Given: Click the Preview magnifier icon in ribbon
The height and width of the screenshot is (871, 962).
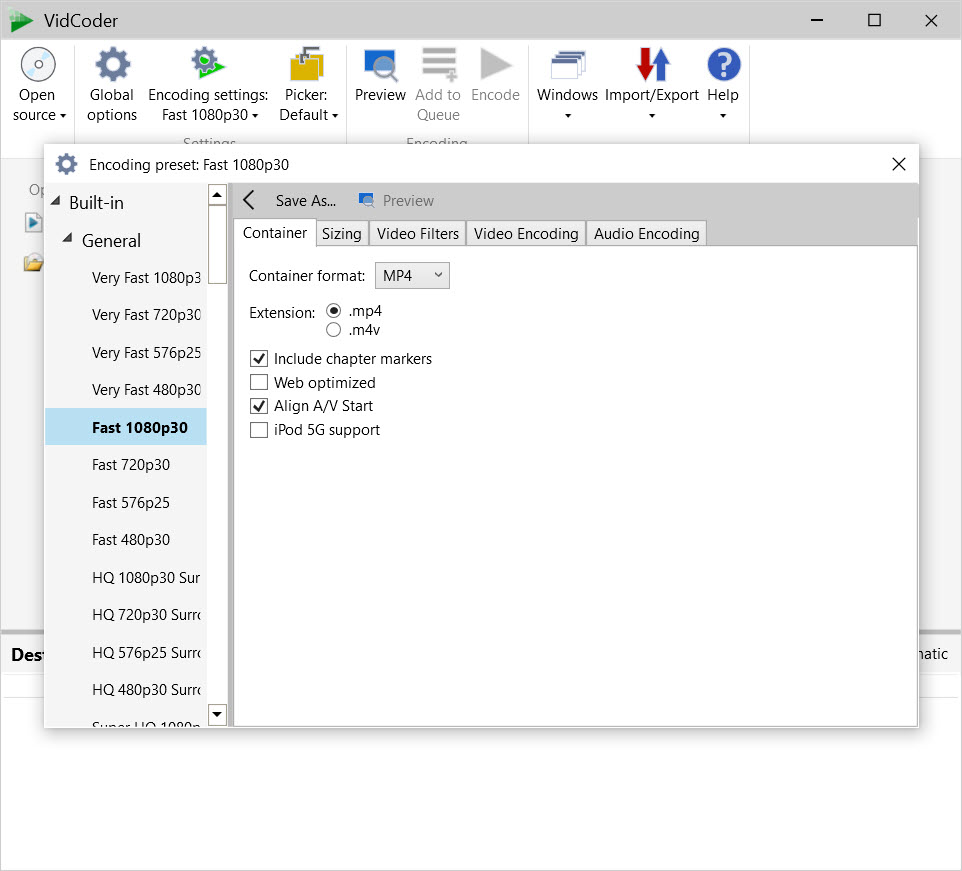Looking at the screenshot, I should point(380,65).
